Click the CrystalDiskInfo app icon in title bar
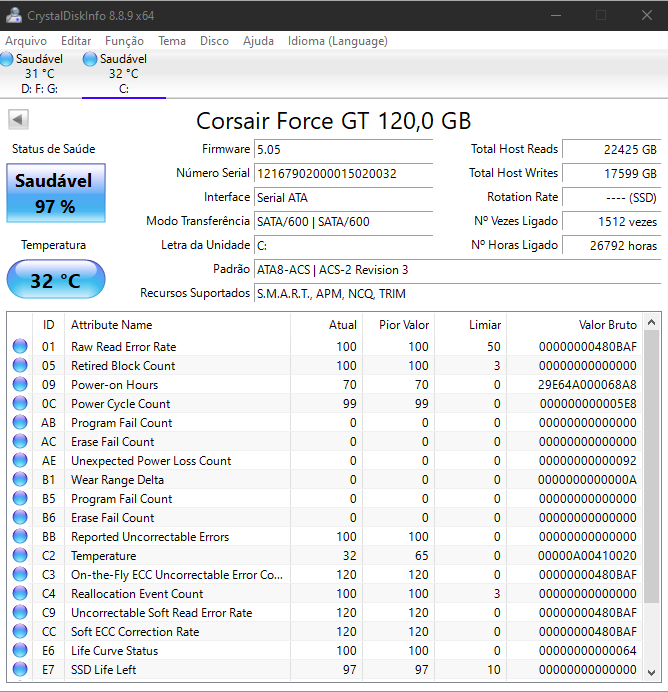The height and width of the screenshot is (692, 668). (x=14, y=15)
